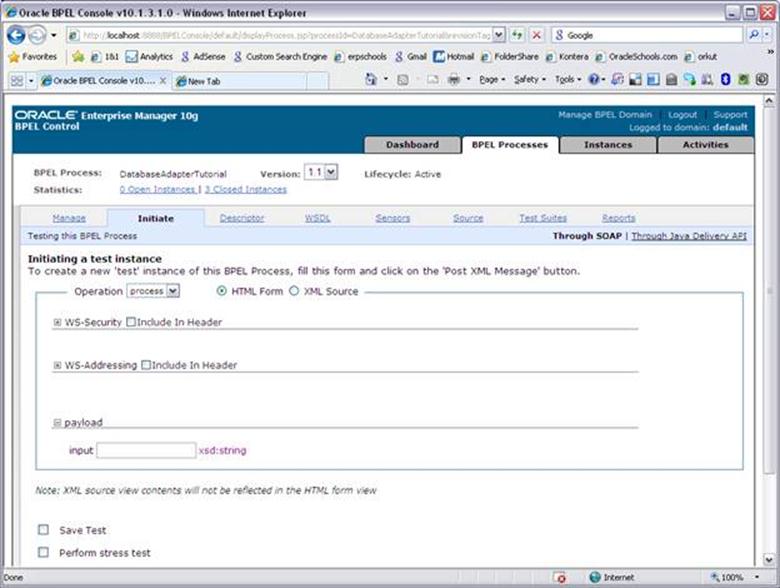Click the Help question mark icon
The image size is (780, 588).
tap(594, 80)
